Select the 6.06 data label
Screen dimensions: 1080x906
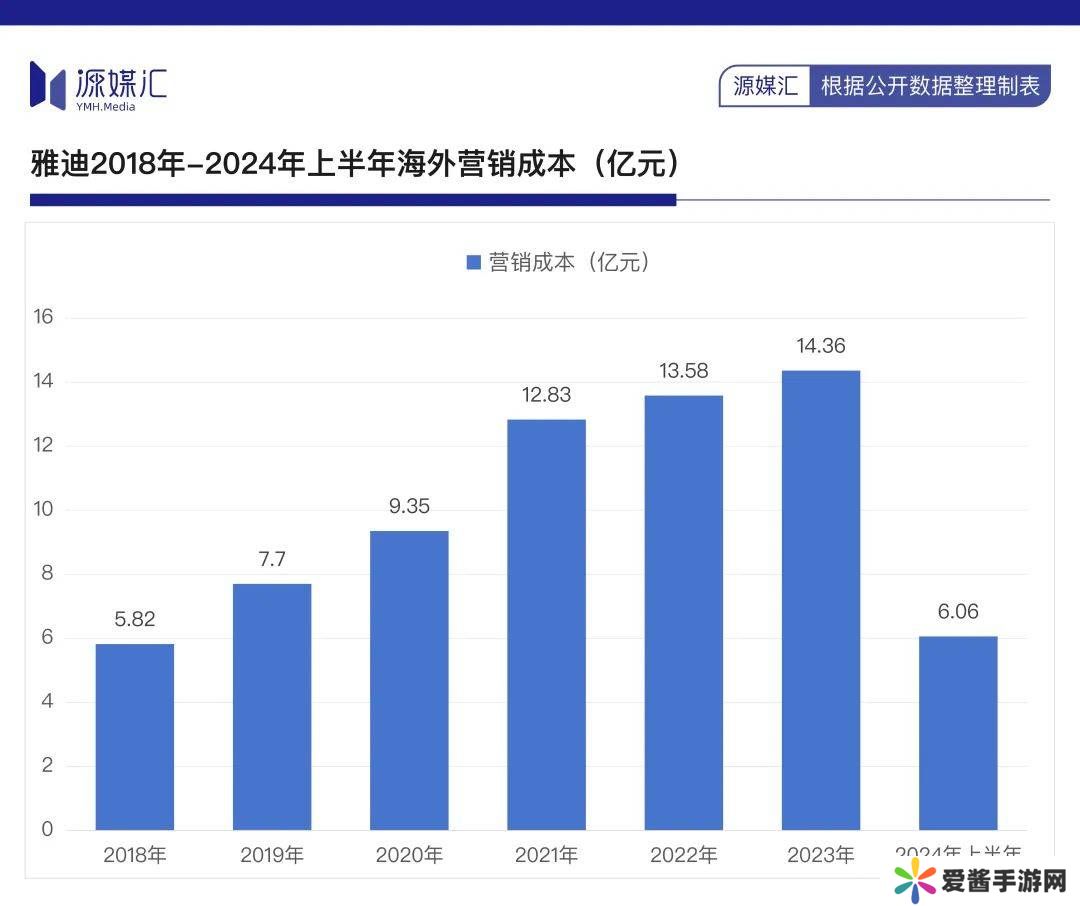[958, 611]
